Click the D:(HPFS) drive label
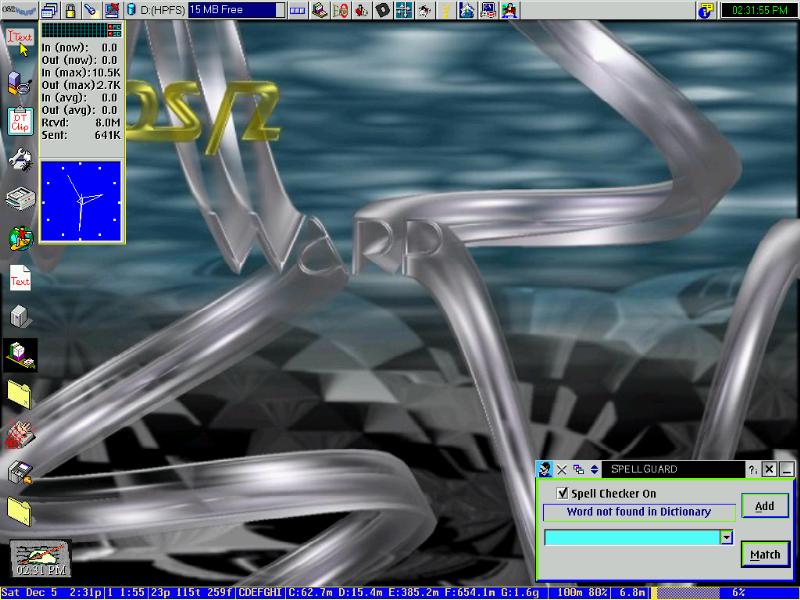 (x=162, y=10)
